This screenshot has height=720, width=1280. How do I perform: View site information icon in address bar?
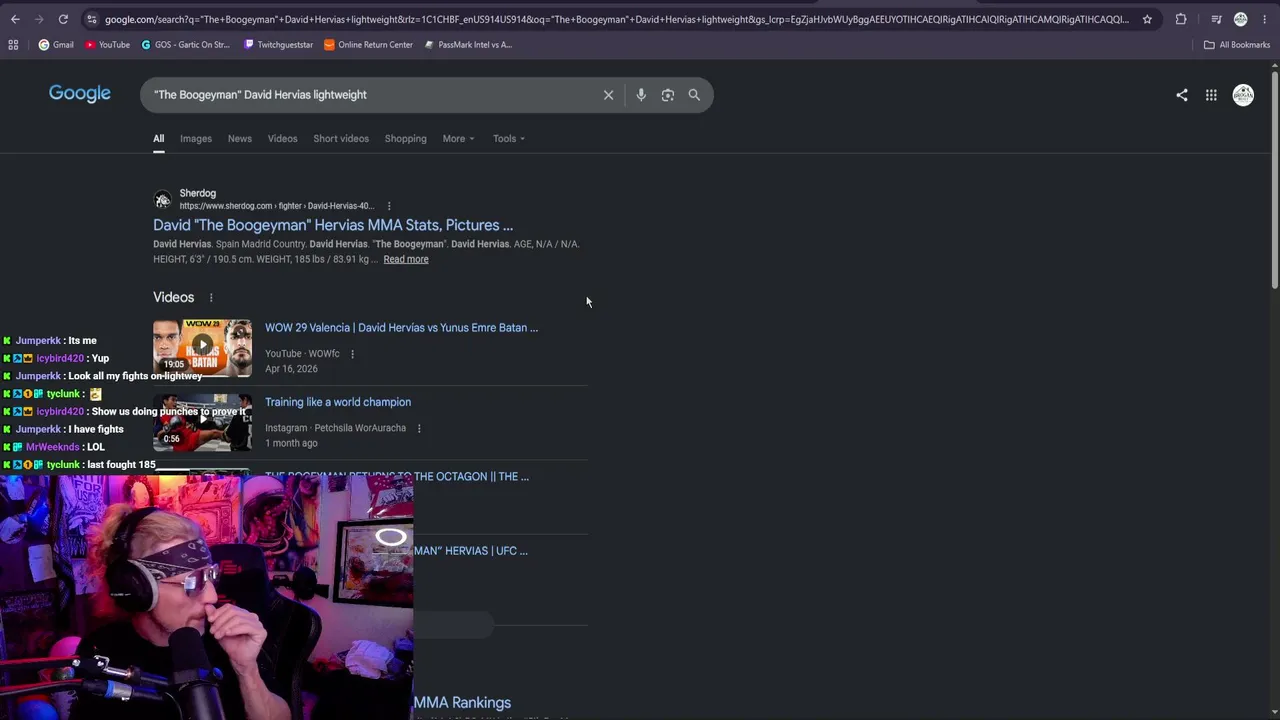[91, 19]
